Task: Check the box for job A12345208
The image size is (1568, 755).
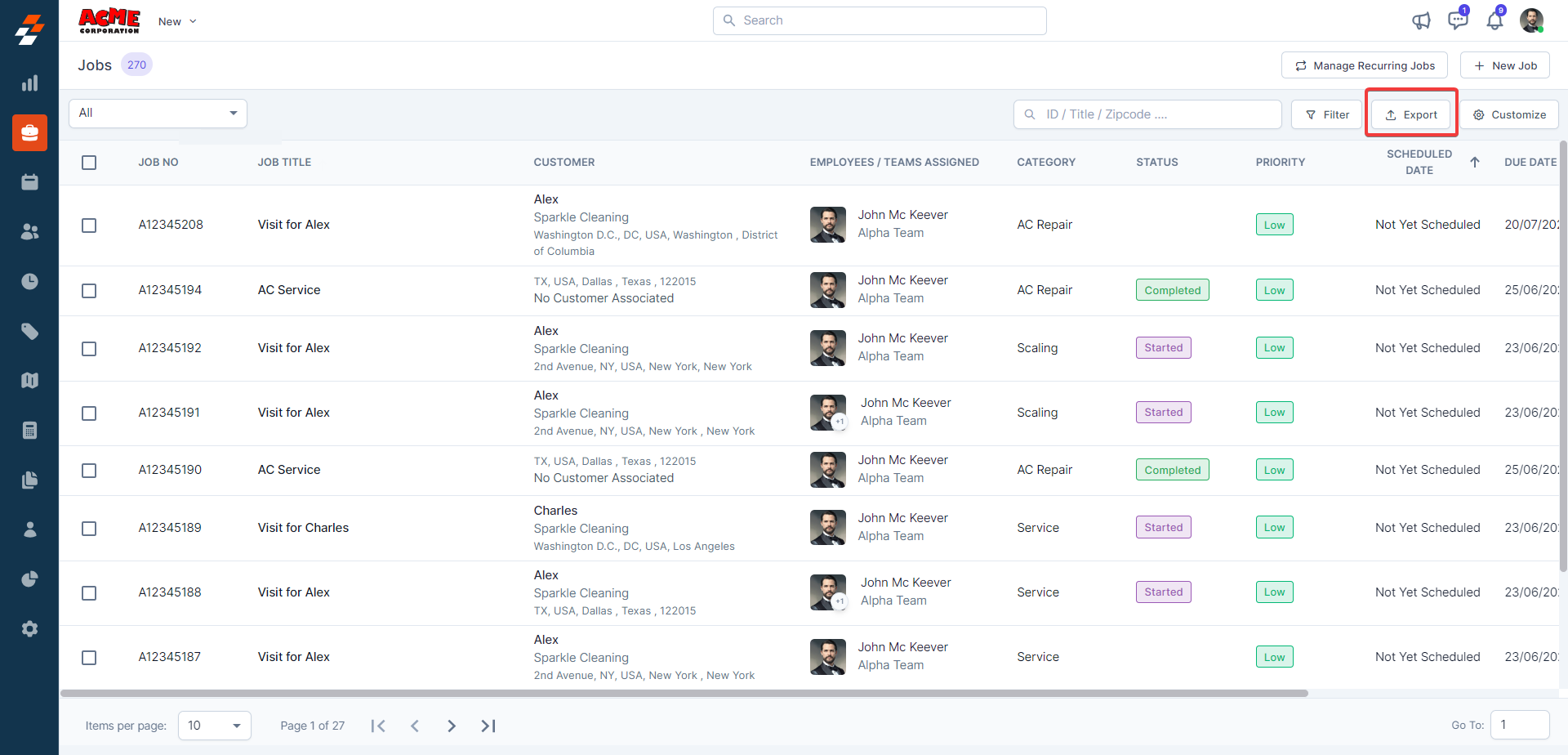Action: pos(89,226)
